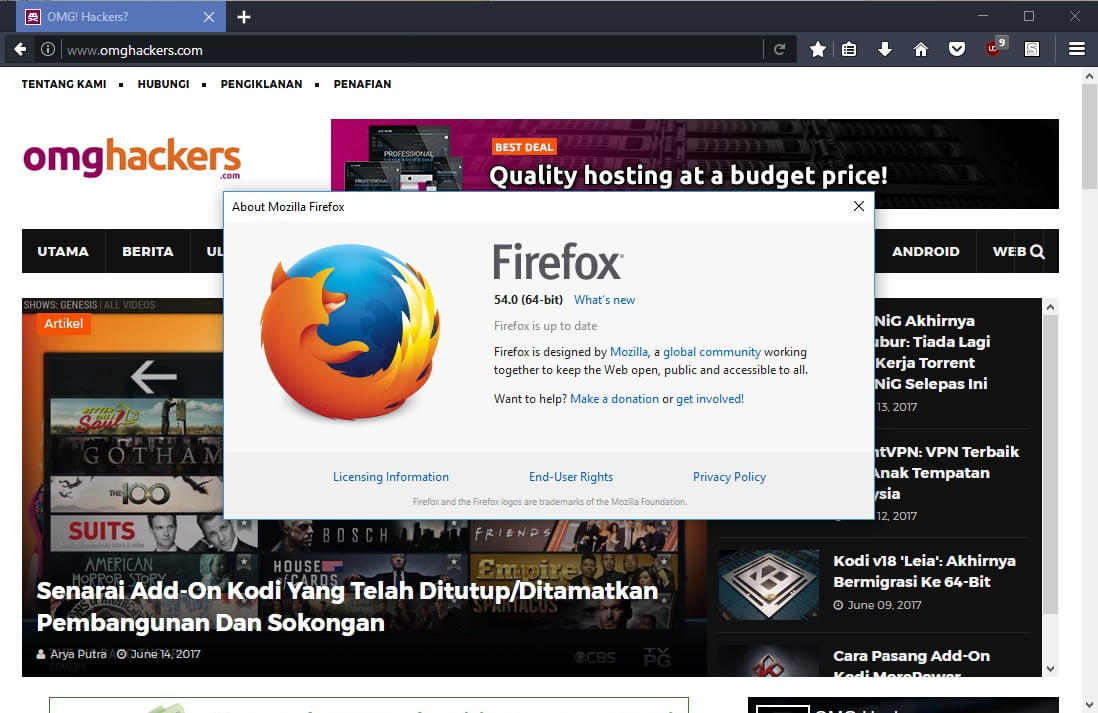Click the address bar URL field
Image resolution: width=1098 pixels, height=713 pixels.
pos(400,49)
